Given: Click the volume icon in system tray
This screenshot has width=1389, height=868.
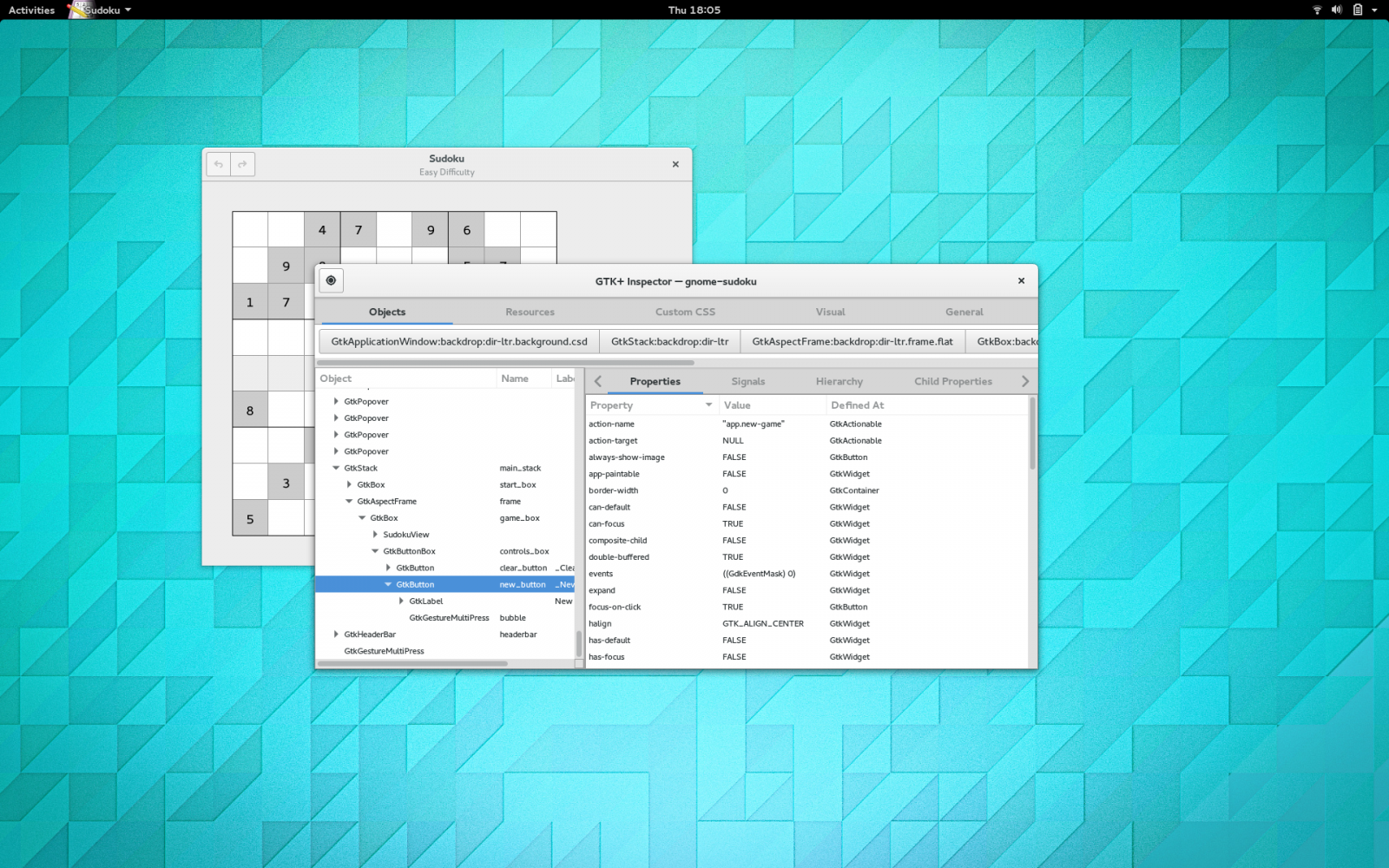Looking at the screenshot, I should (x=1336, y=10).
